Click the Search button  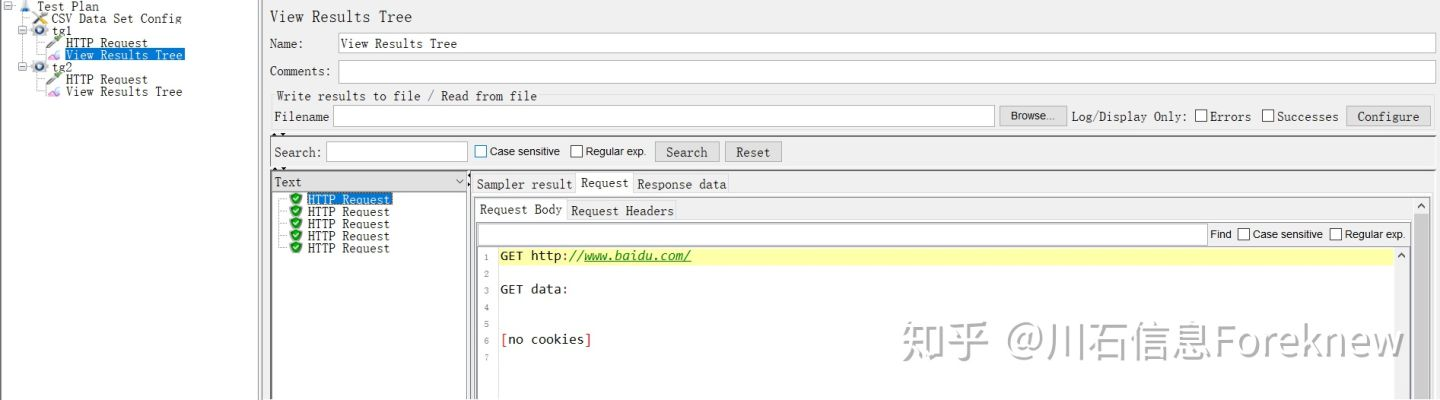click(686, 152)
